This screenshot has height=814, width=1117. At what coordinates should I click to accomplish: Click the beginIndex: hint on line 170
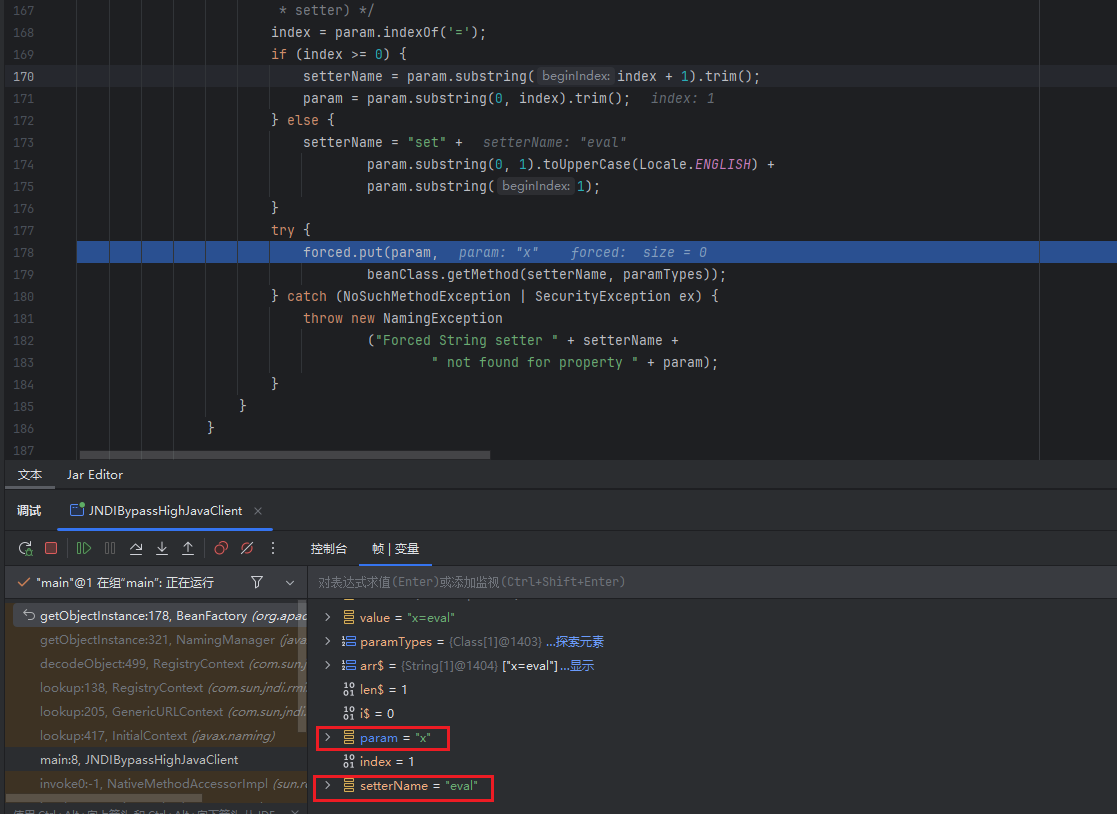click(576, 76)
